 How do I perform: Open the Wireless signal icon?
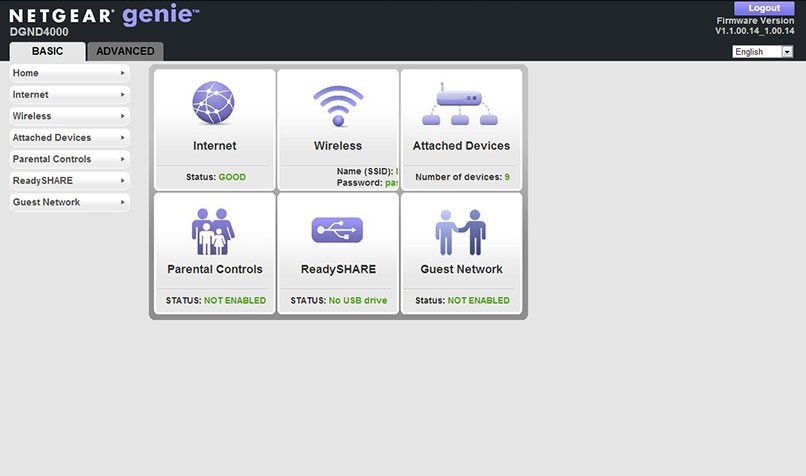click(338, 105)
